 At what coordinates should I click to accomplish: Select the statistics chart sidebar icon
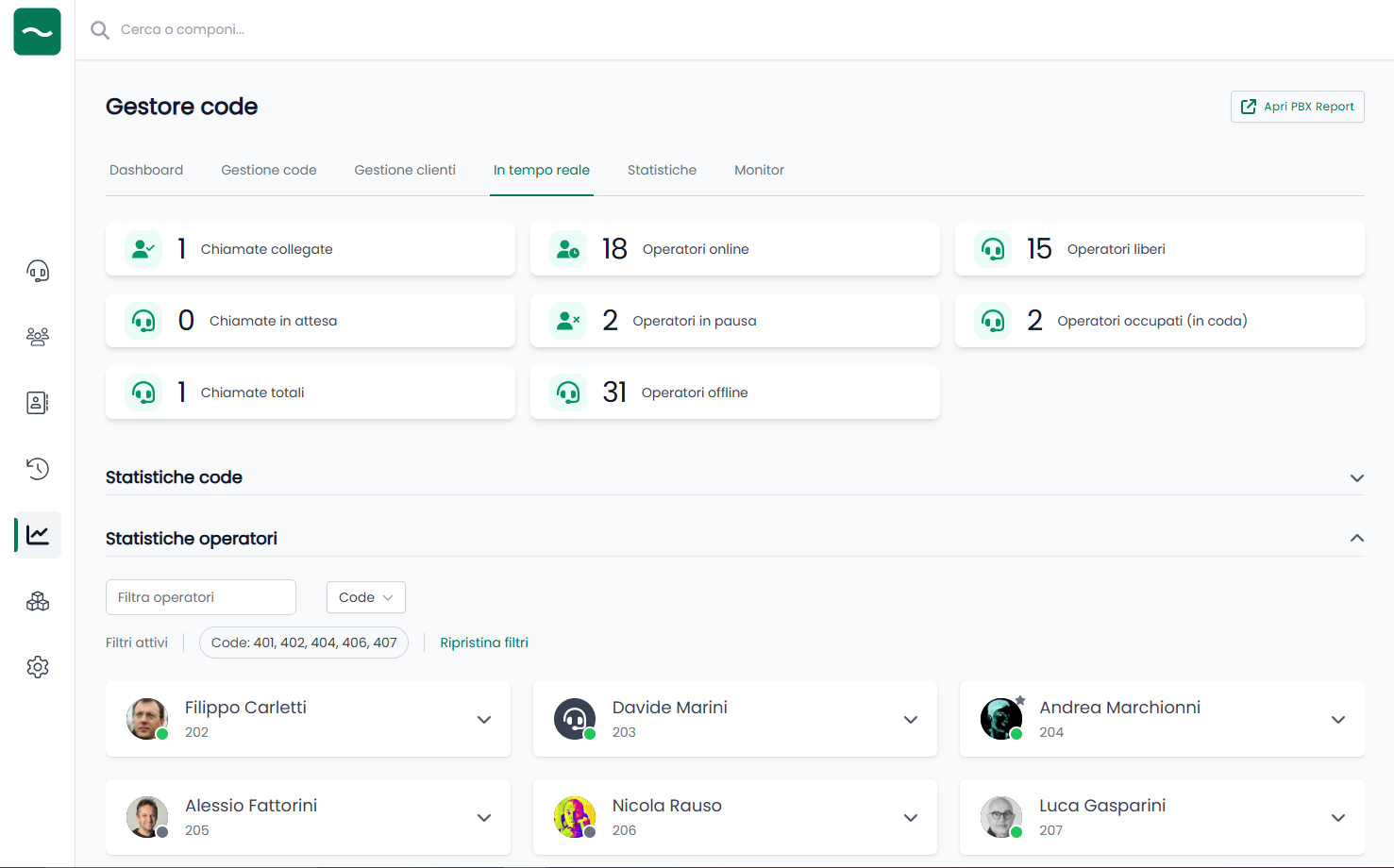38,535
